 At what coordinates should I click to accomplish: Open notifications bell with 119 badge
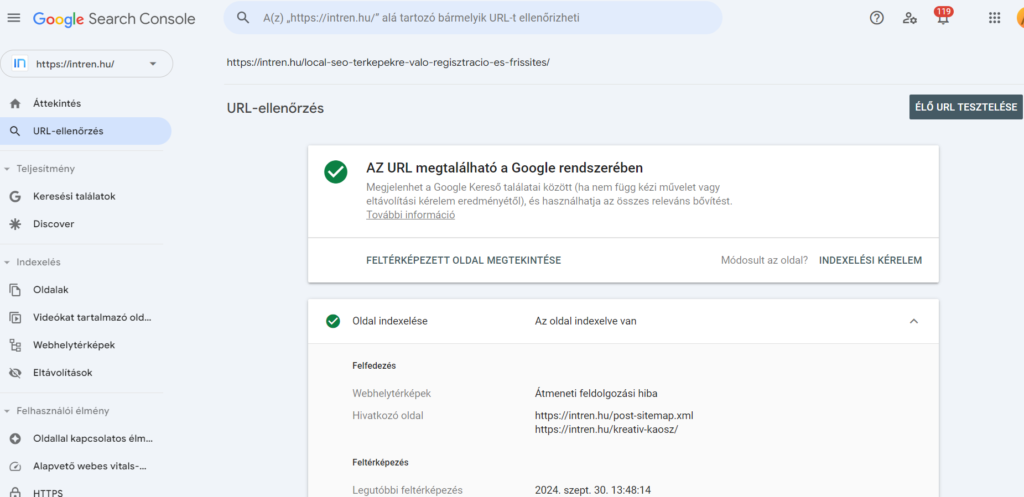[x=942, y=16]
